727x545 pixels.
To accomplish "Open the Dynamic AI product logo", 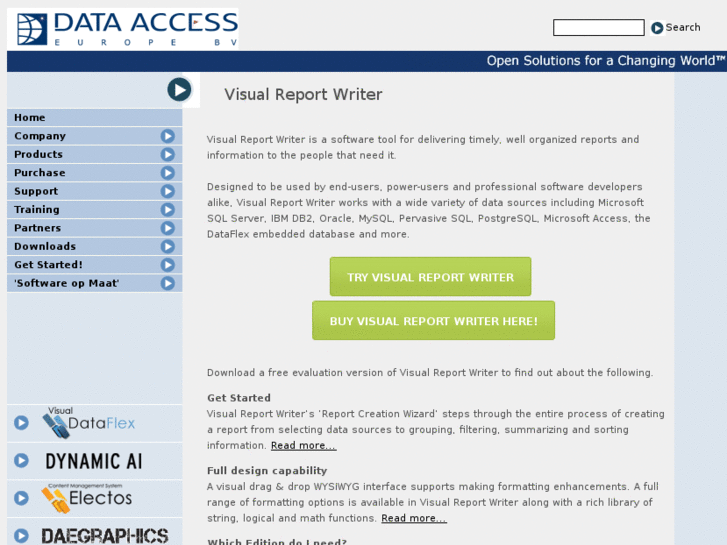I will (x=94, y=461).
